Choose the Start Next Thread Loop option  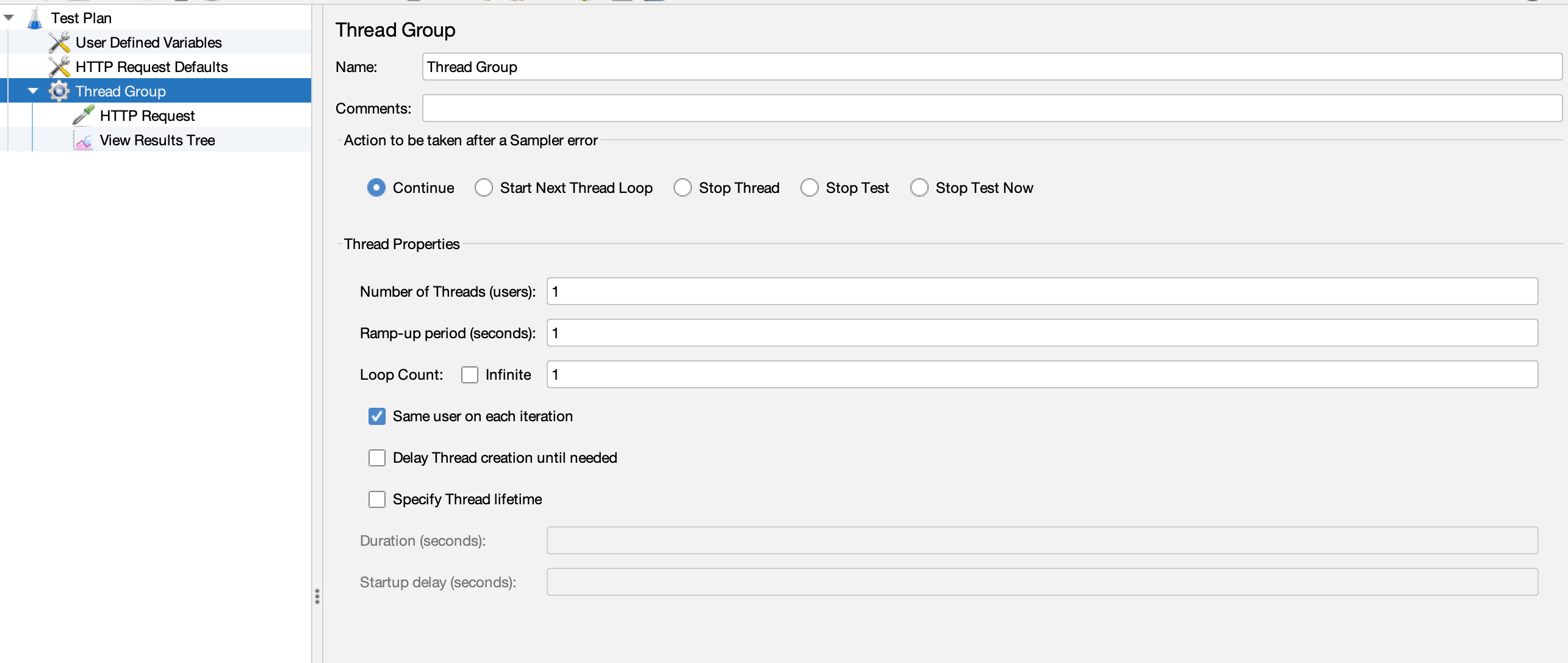pos(484,188)
